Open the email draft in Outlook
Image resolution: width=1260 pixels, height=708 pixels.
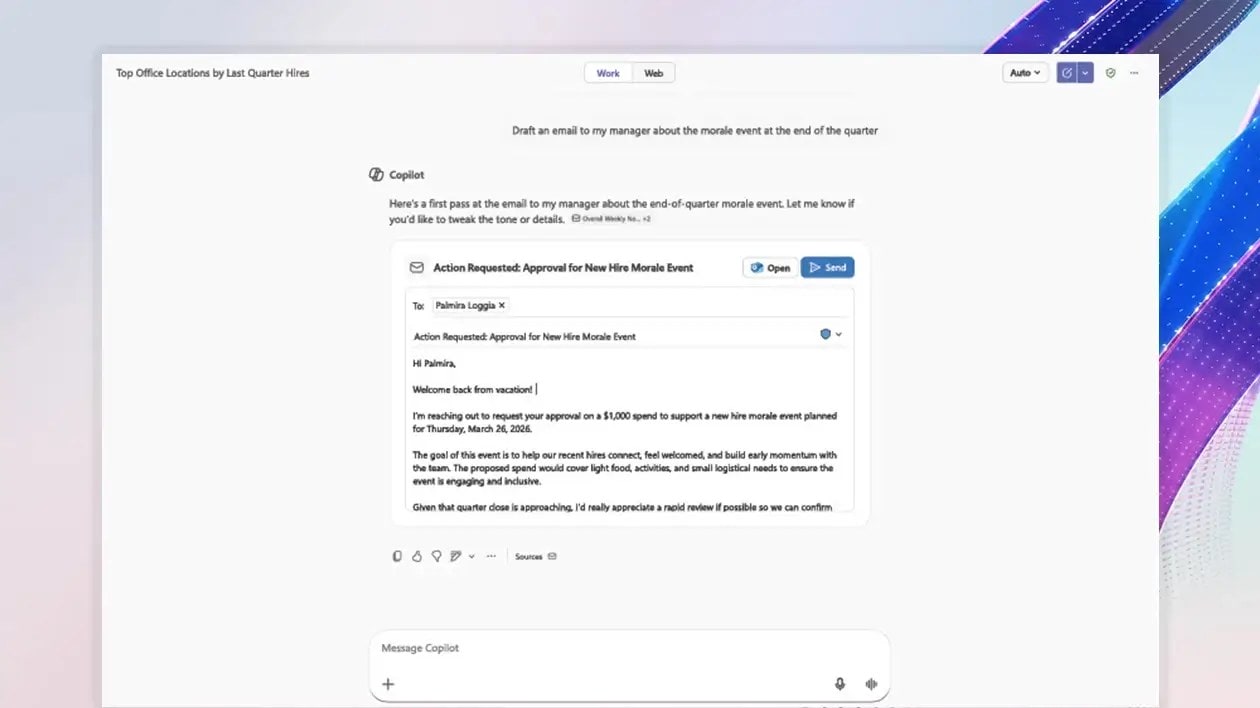click(x=769, y=267)
